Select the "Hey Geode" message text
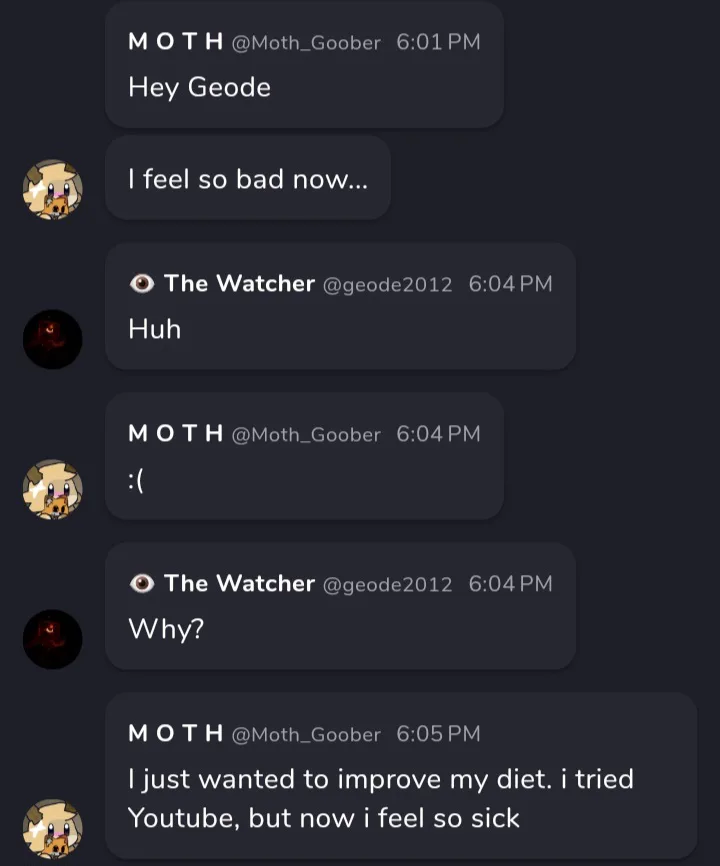 pos(199,88)
